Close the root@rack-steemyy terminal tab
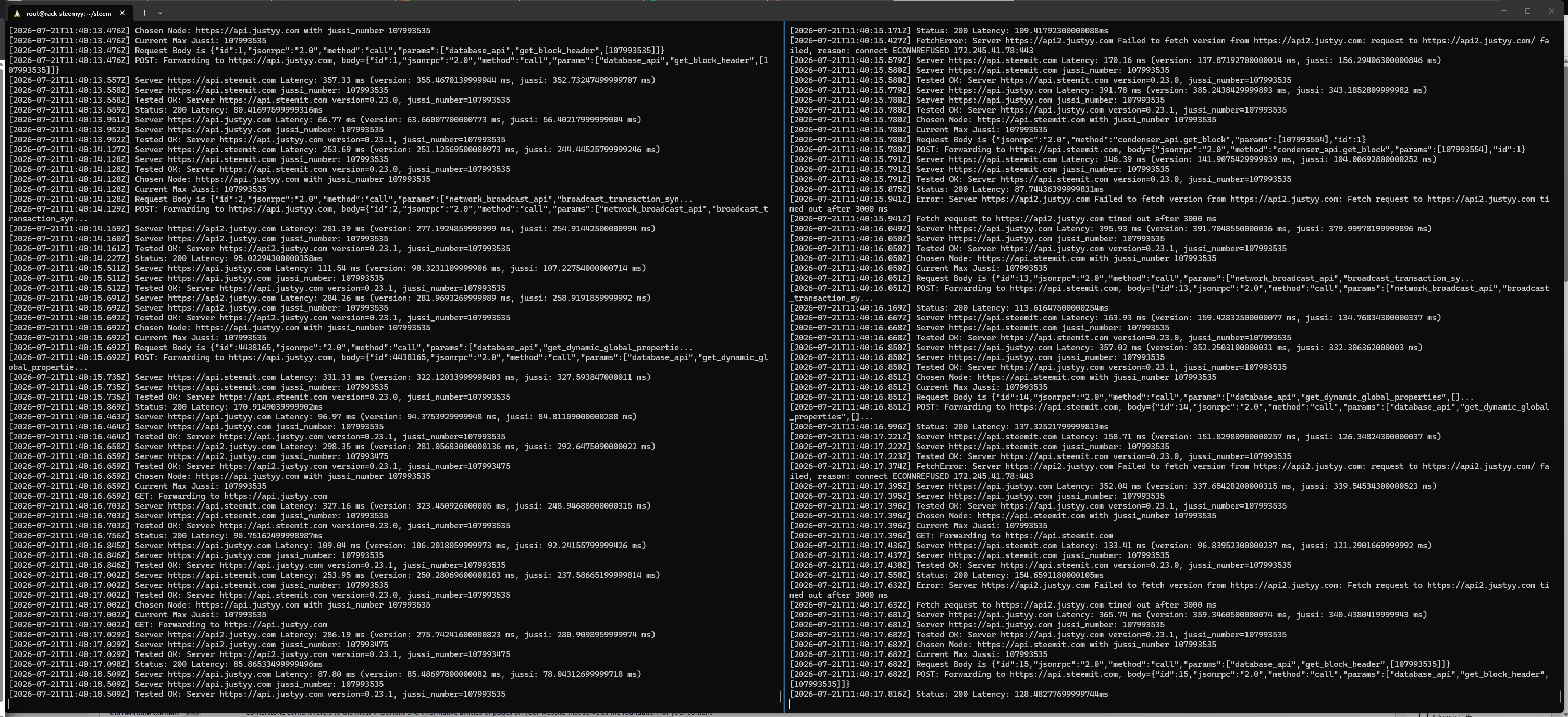Image resolution: width=1568 pixels, height=717 pixels. tap(122, 13)
